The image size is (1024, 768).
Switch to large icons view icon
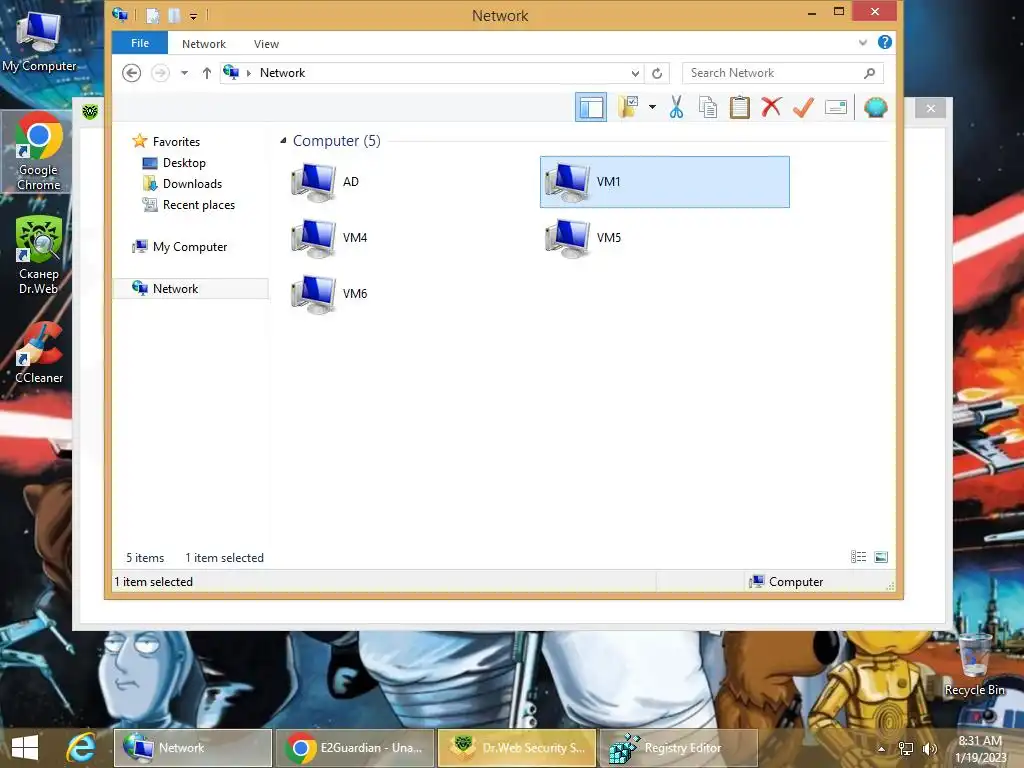(880, 556)
